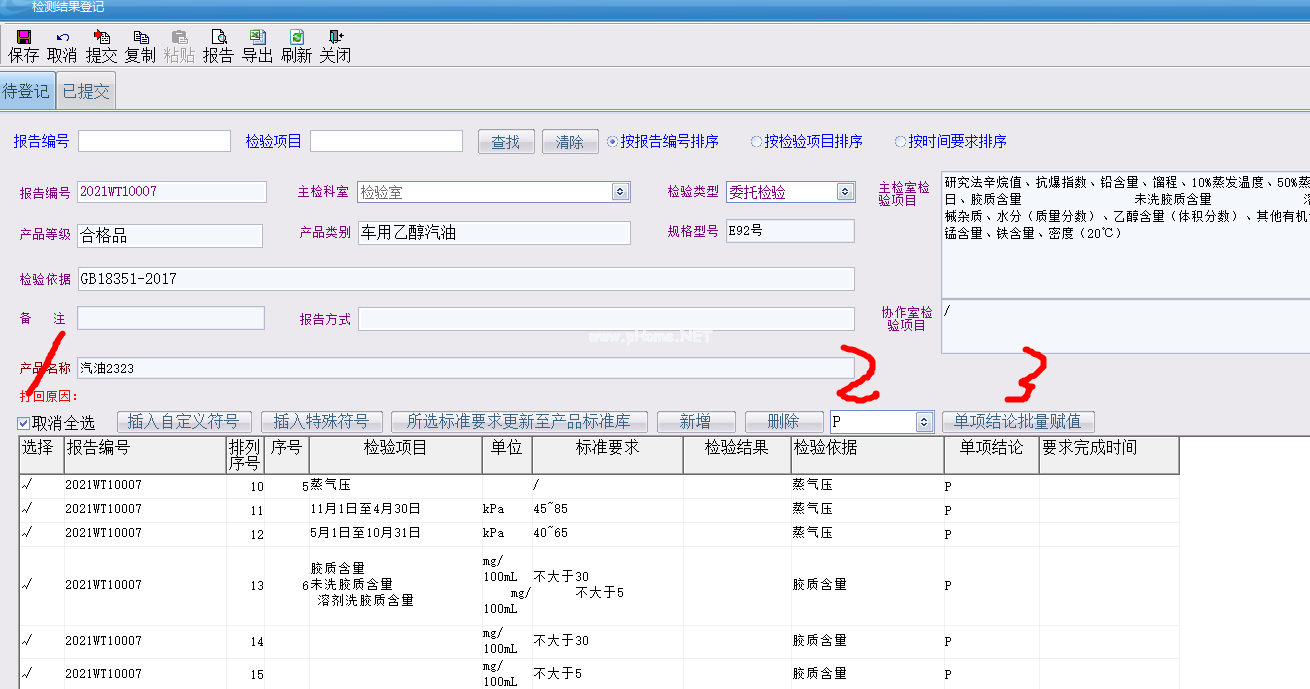Switch to the 已提交 tab
Image resolution: width=1310 pixels, height=689 pixels.
pyautogui.click(x=85, y=89)
